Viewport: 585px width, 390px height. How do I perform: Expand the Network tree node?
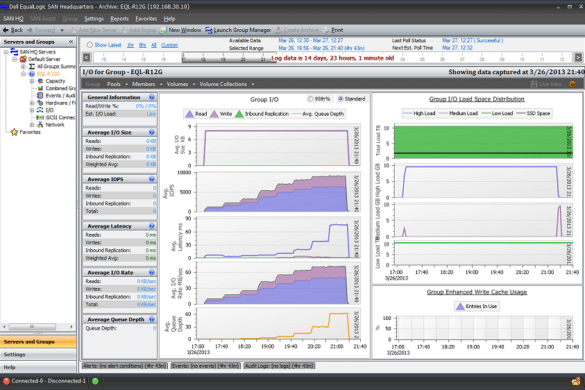pyautogui.click(x=32, y=125)
